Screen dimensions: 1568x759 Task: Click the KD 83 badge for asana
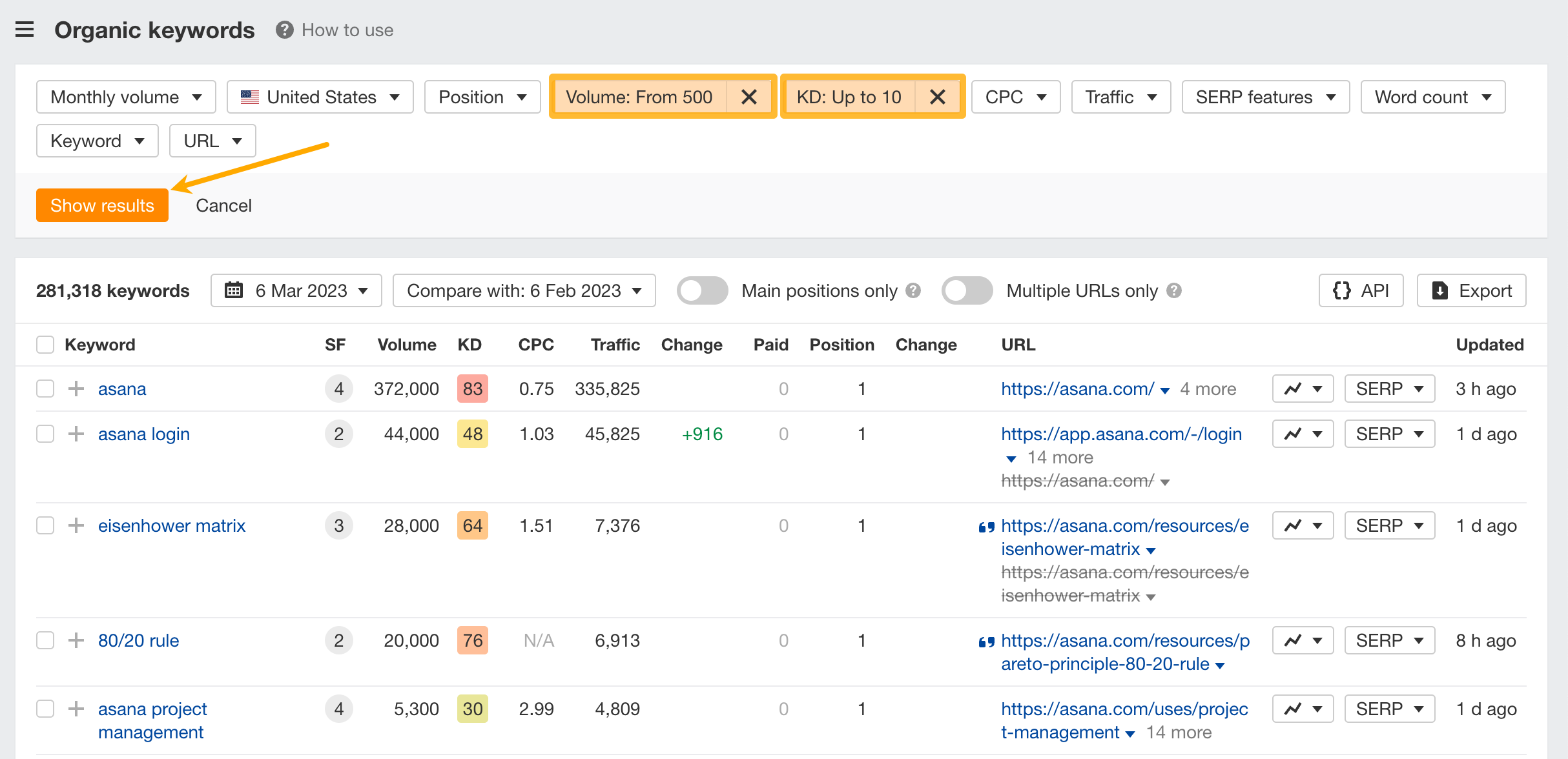(x=473, y=389)
